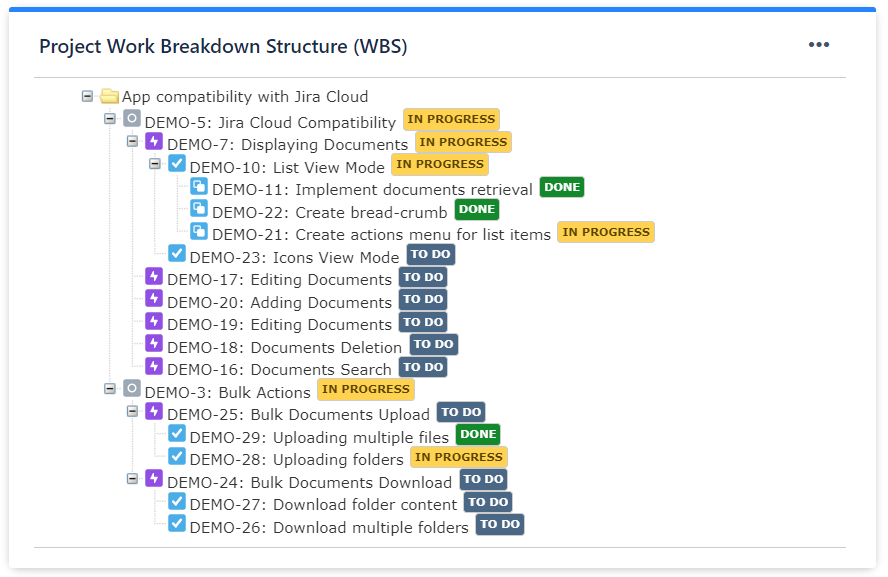Select DEMO-27: Download folder content row

(323, 505)
